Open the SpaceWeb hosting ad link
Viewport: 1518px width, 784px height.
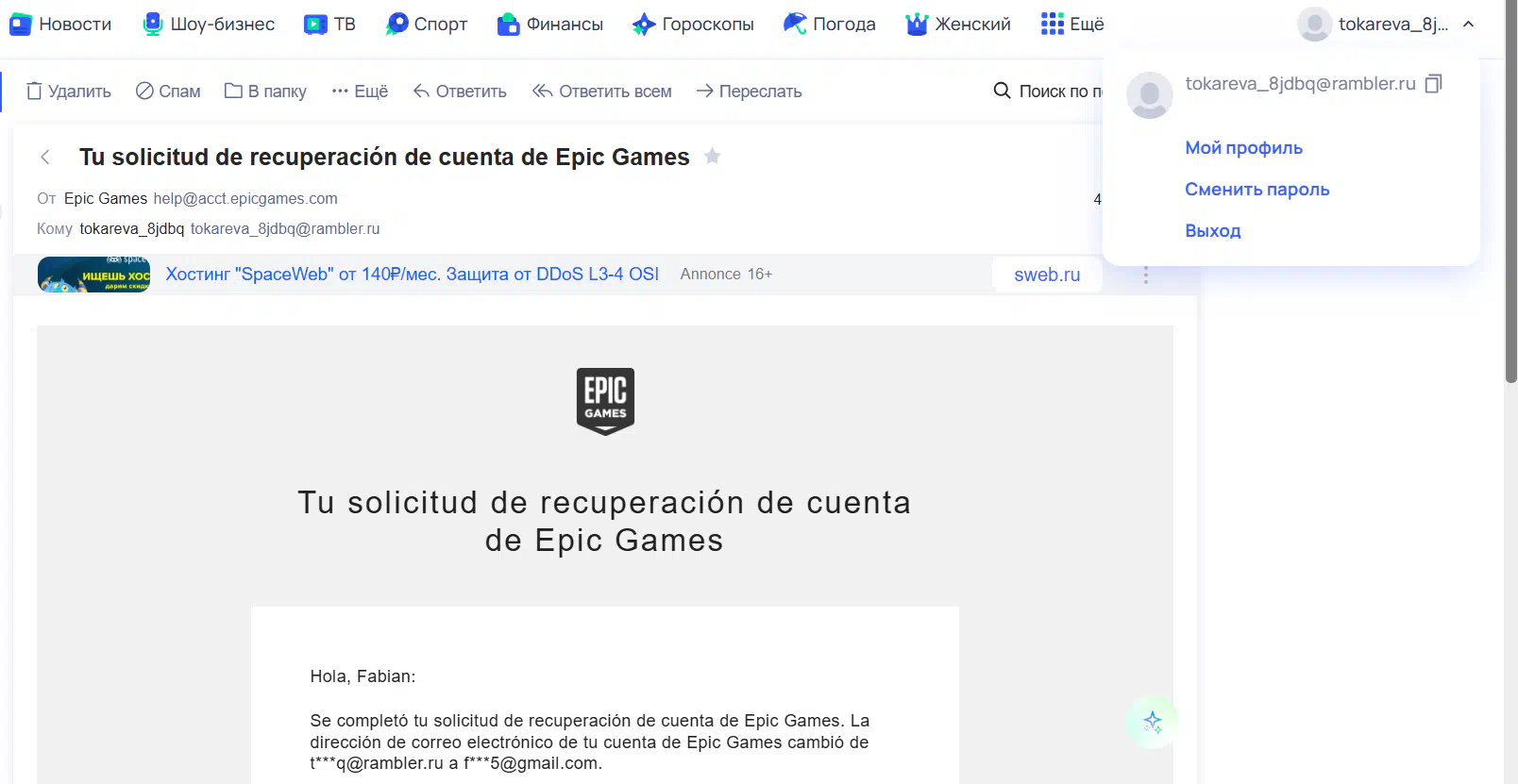pos(413,275)
